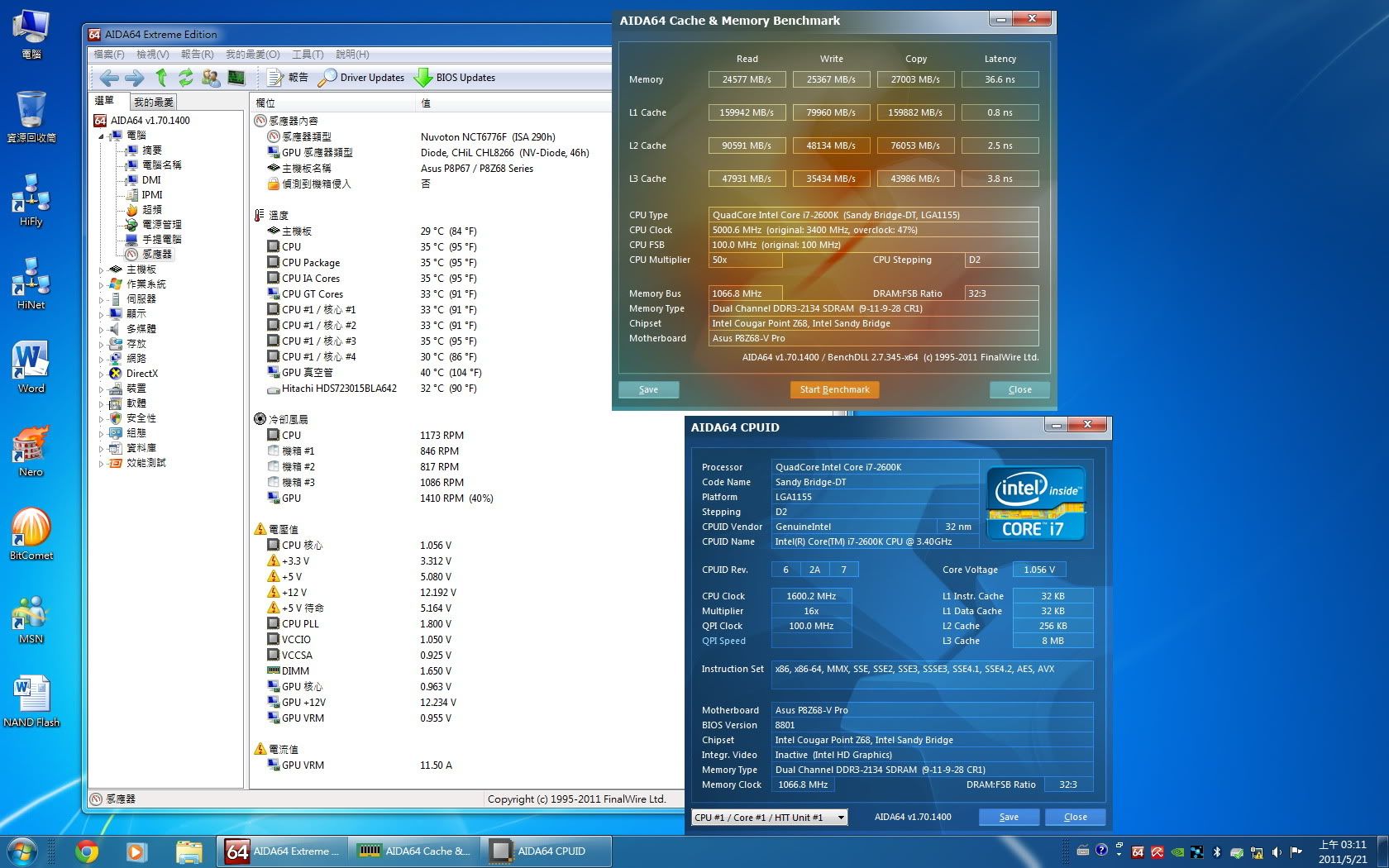Expand the 作業系統 tree node
The height and width of the screenshot is (868, 1389).
pyautogui.click(x=102, y=284)
